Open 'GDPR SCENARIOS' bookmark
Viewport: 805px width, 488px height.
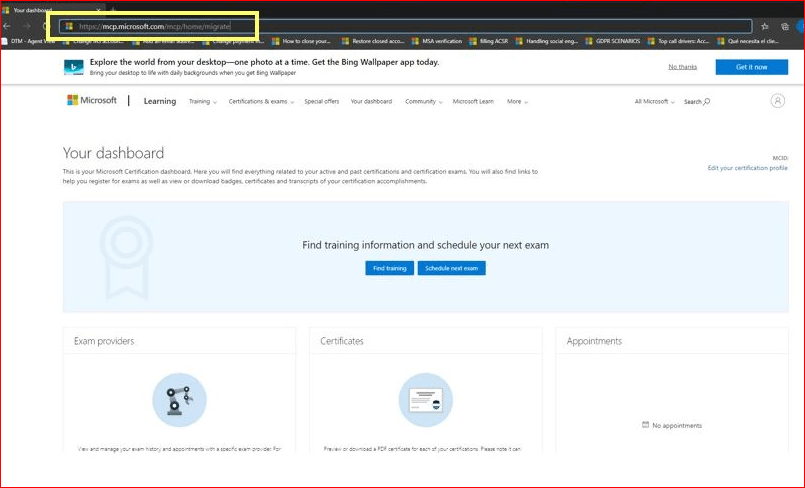(x=612, y=41)
